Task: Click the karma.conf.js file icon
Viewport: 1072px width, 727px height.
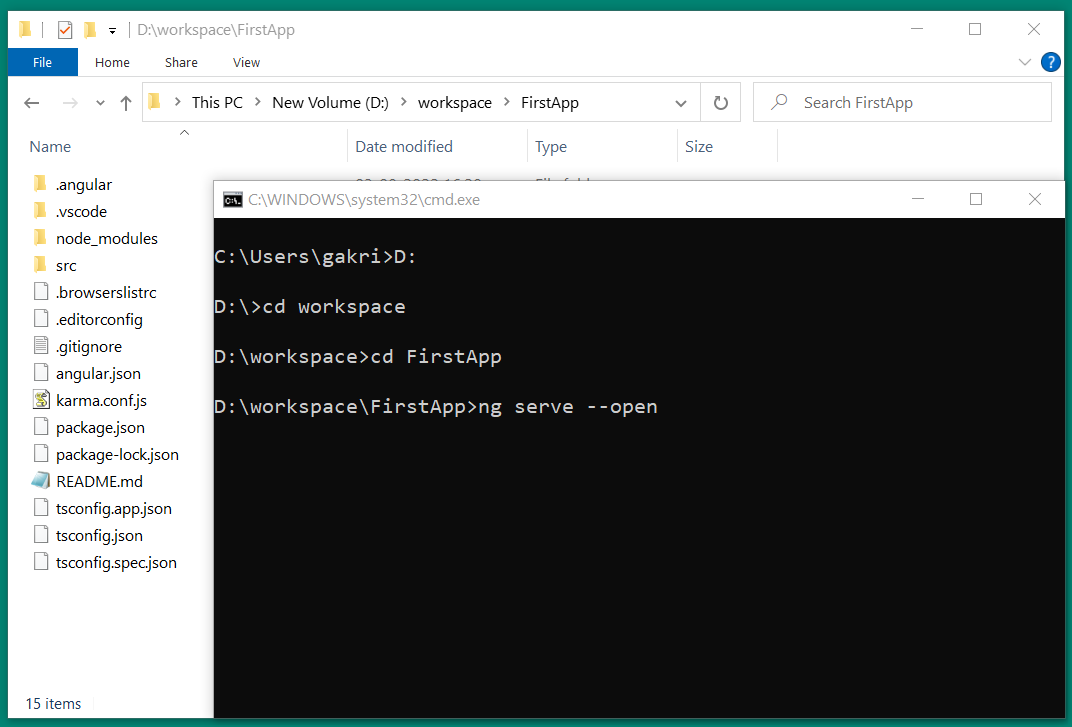Action: coord(41,400)
